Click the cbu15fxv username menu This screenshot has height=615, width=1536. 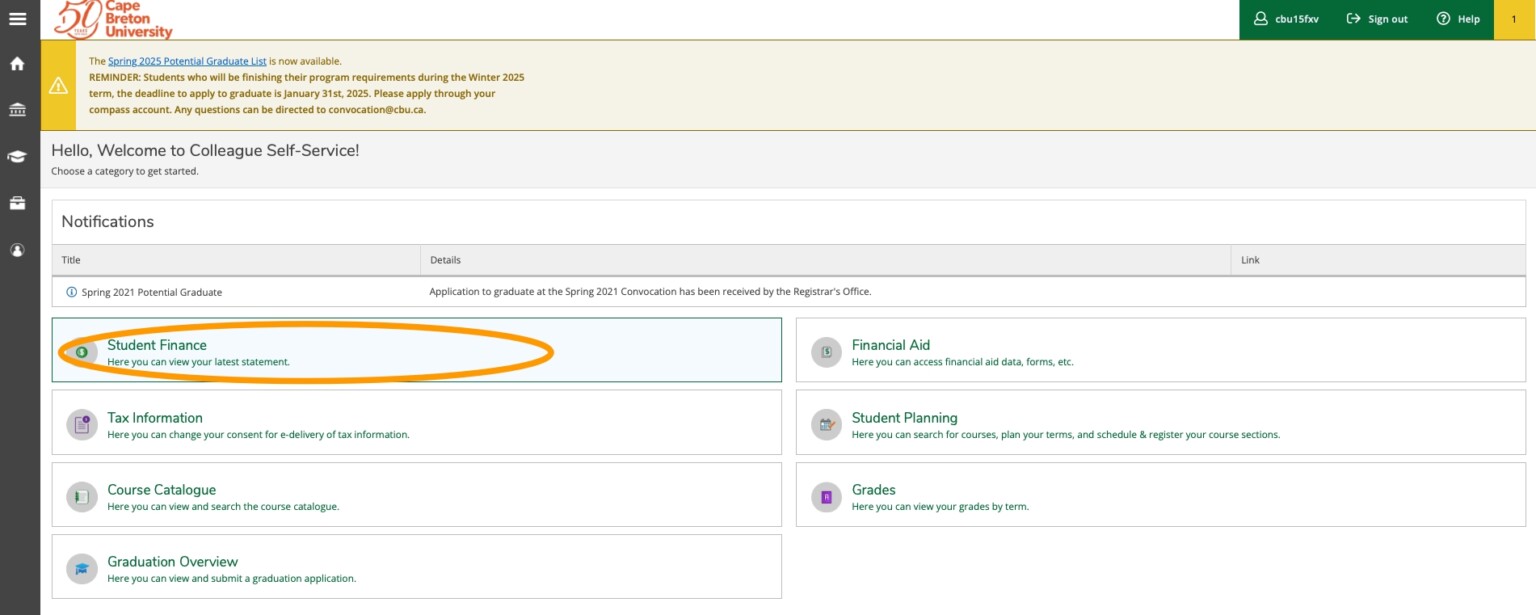pos(1286,19)
